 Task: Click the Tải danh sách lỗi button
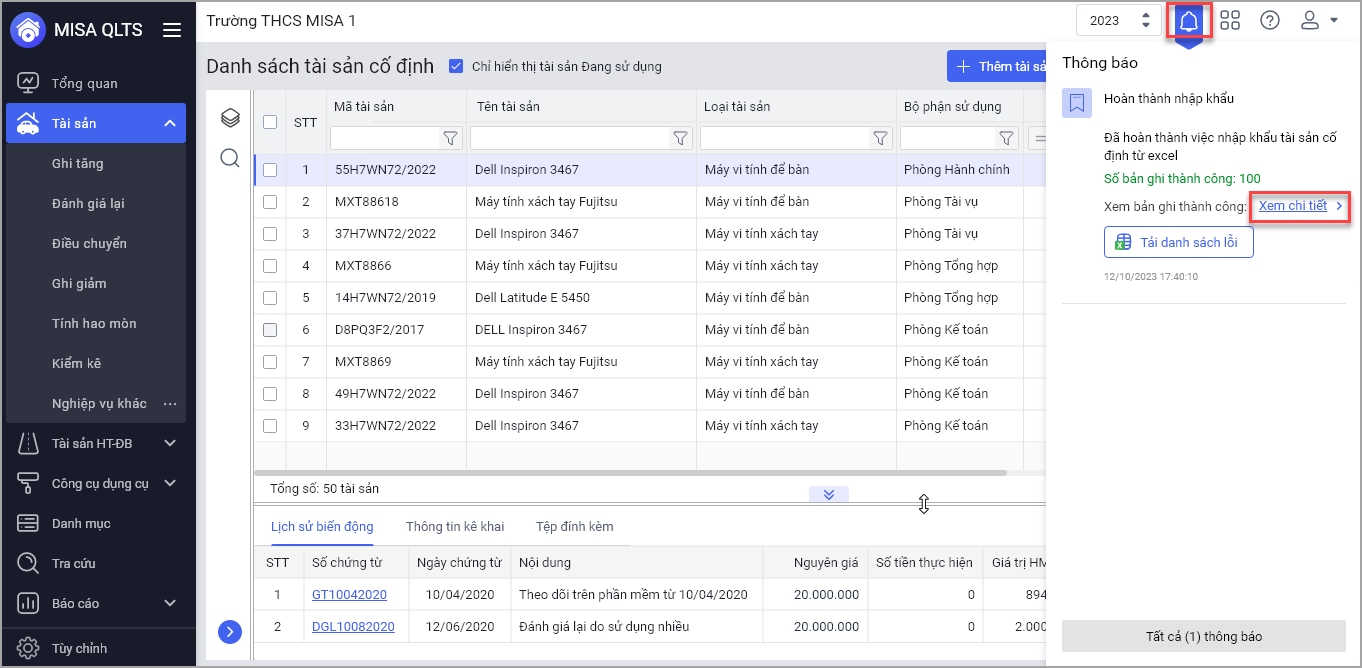tap(1178, 242)
